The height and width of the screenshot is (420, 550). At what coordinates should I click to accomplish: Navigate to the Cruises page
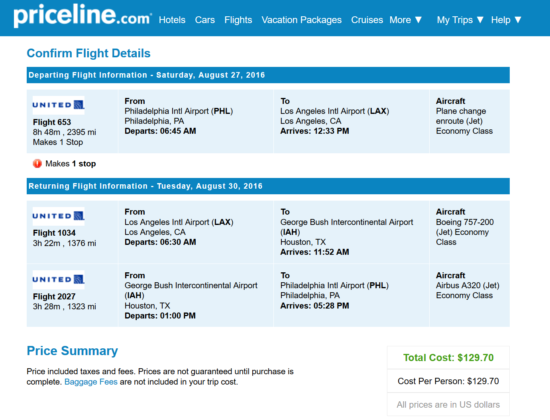[367, 20]
